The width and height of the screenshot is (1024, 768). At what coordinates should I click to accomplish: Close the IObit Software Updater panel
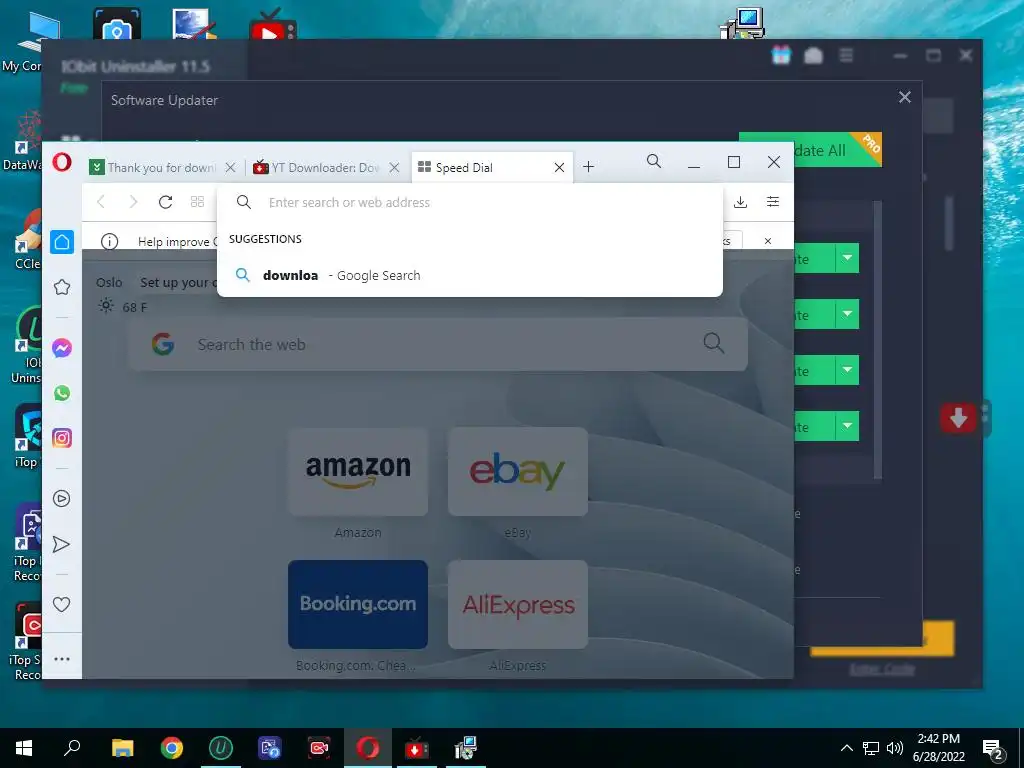(x=904, y=97)
